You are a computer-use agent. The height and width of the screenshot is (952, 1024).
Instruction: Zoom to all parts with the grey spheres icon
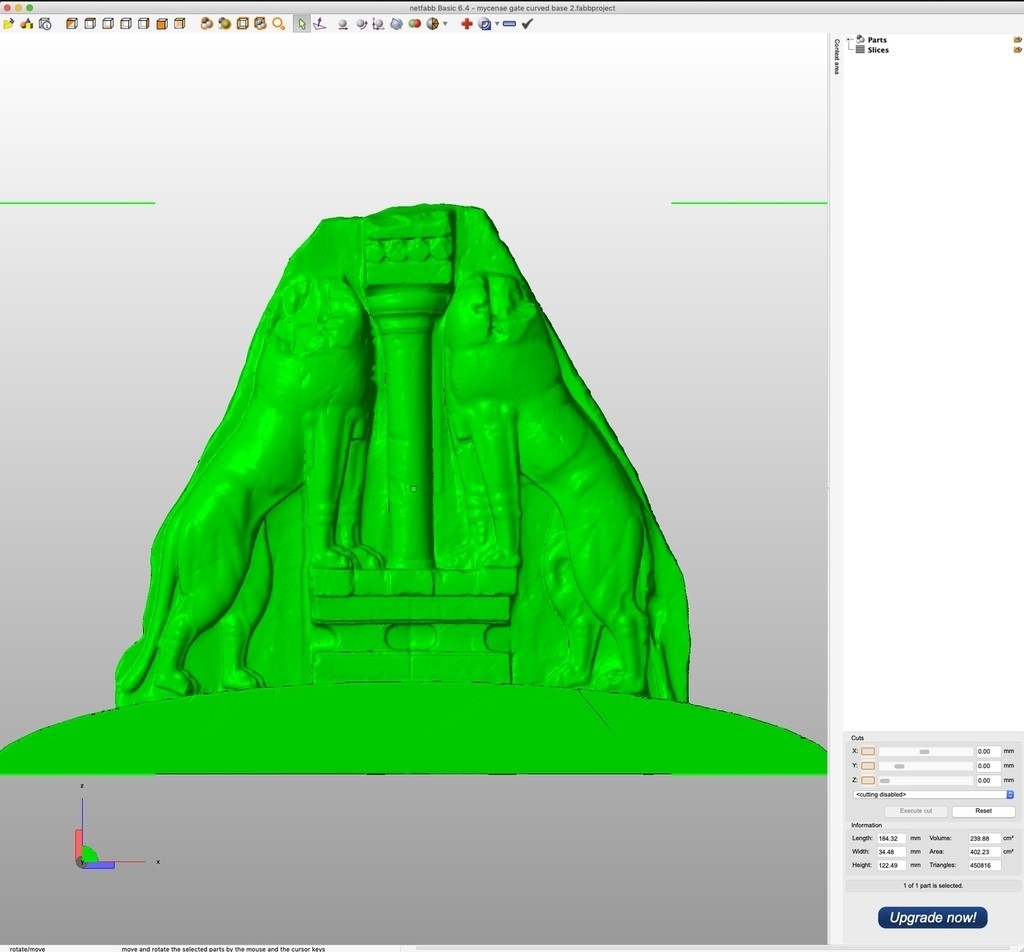[206, 24]
